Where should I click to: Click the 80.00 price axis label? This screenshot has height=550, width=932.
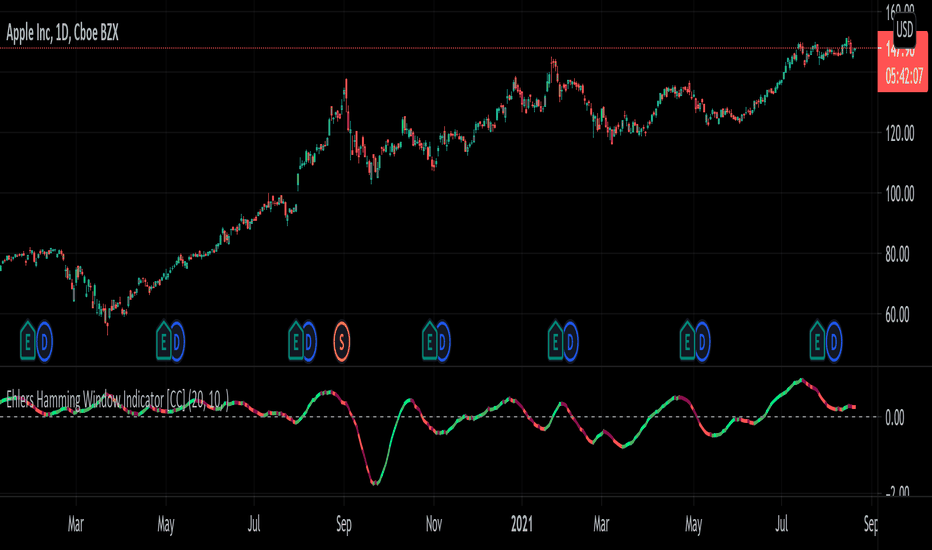coord(898,254)
